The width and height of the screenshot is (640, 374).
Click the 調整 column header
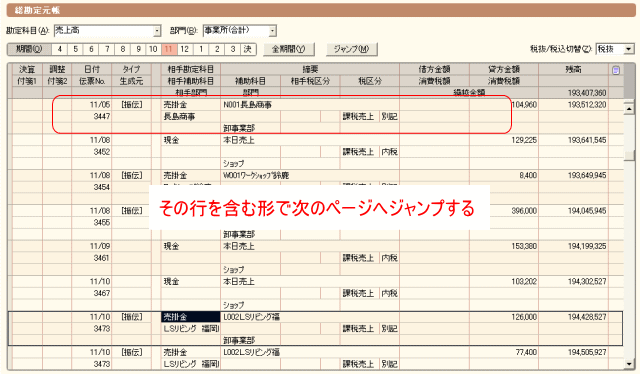pyautogui.click(x=57, y=69)
